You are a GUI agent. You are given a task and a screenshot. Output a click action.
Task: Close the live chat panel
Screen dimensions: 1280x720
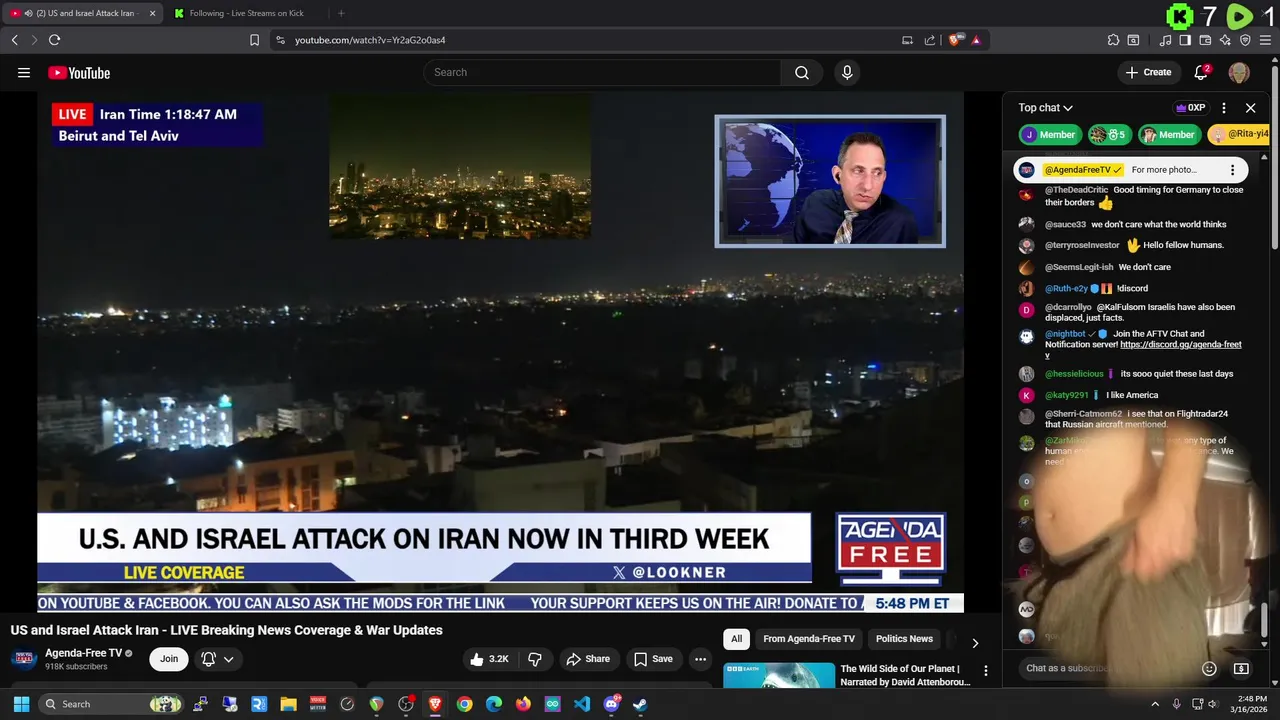tap(1250, 108)
